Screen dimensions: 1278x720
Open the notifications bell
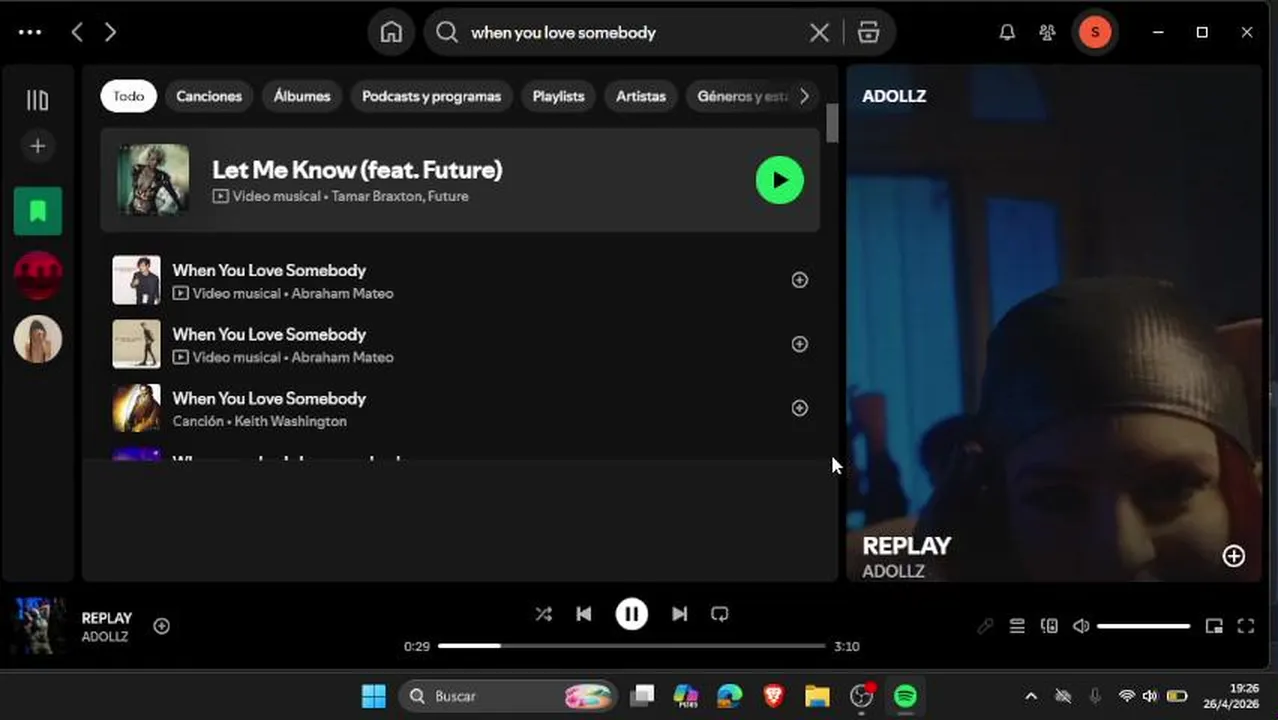pos(1007,32)
